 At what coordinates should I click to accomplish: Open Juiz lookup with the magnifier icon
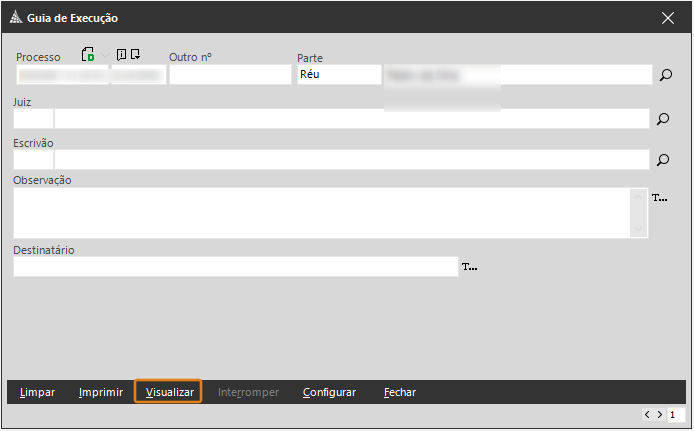click(x=663, y=119)
